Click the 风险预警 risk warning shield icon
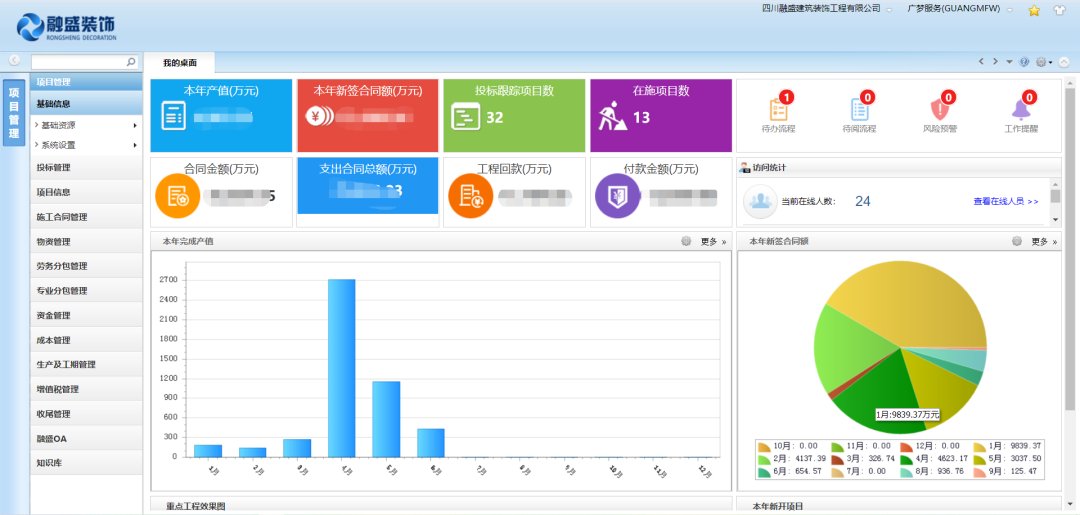 tap(939, 111)
